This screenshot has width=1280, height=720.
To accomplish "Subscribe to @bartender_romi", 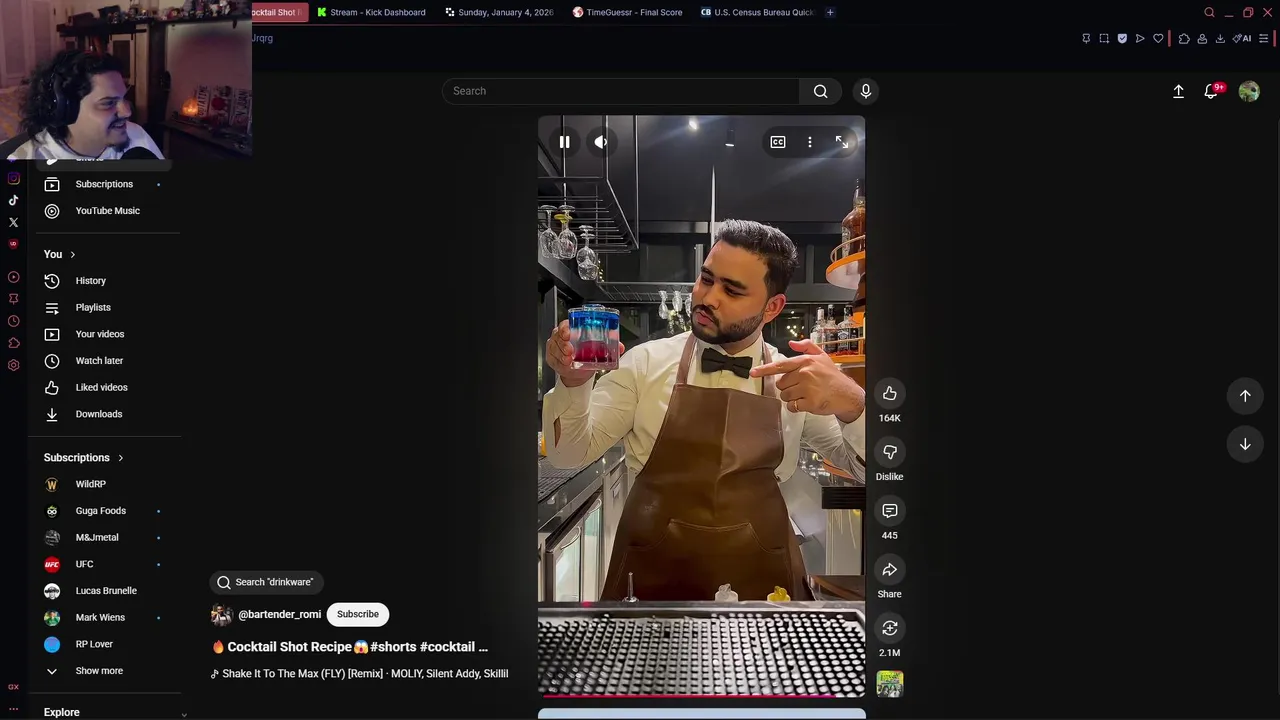I will [x=358, y=614].
